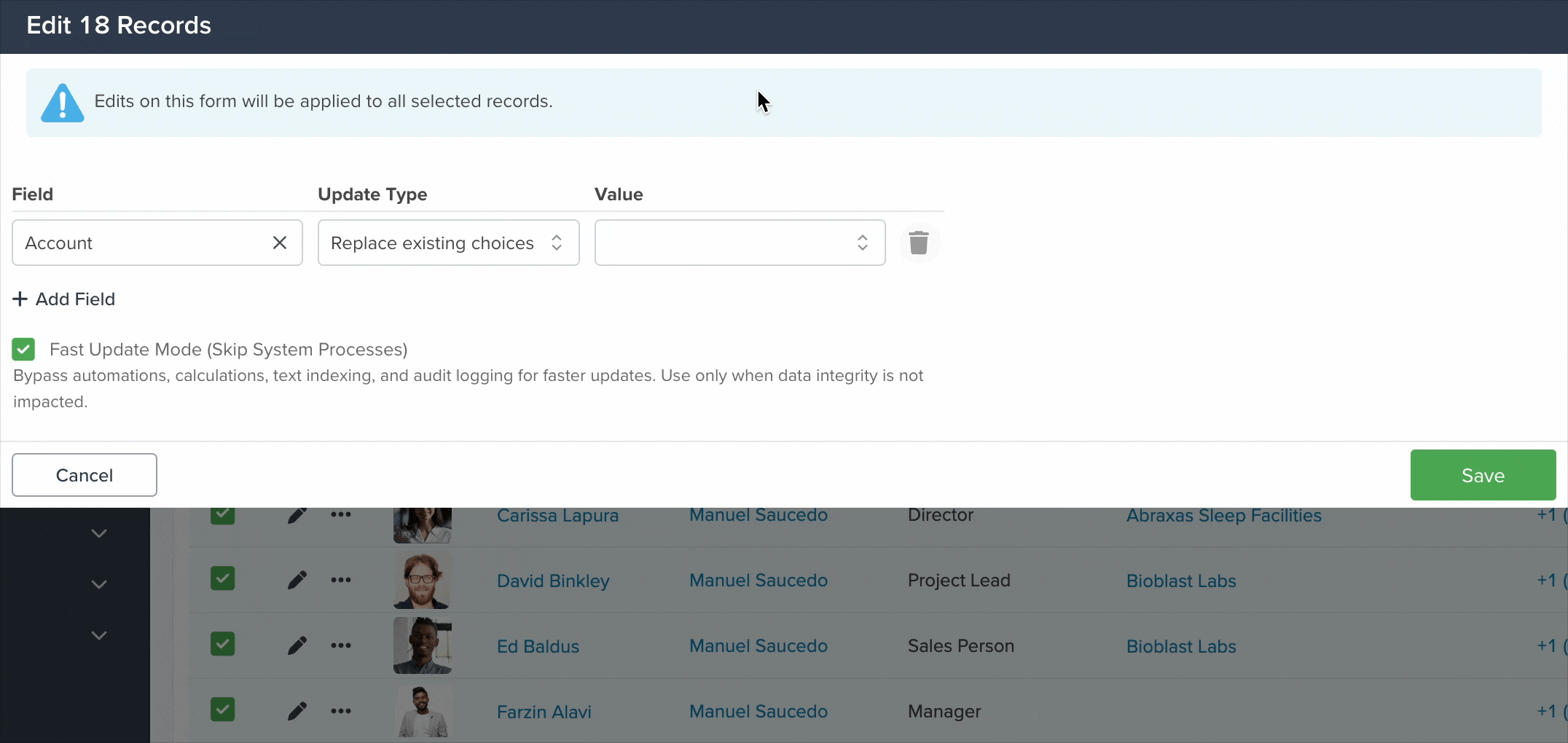Open the three-dots menu for Carissa Lapura
Image resolution: width=1568 pixels, height=743 pixels.
[341, 515]
